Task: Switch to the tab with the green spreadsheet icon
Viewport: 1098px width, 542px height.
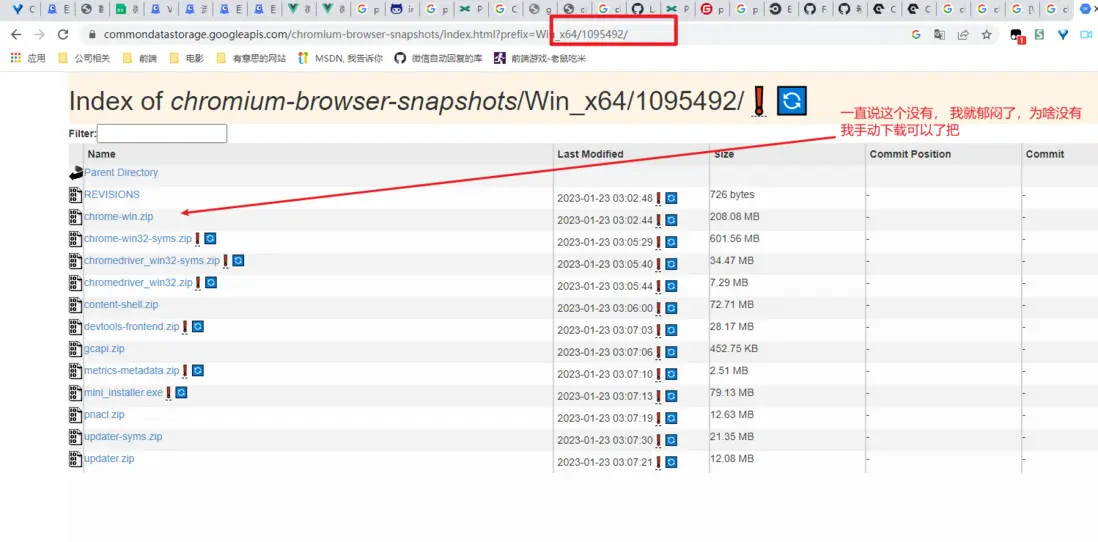Action: click(128, 9)
